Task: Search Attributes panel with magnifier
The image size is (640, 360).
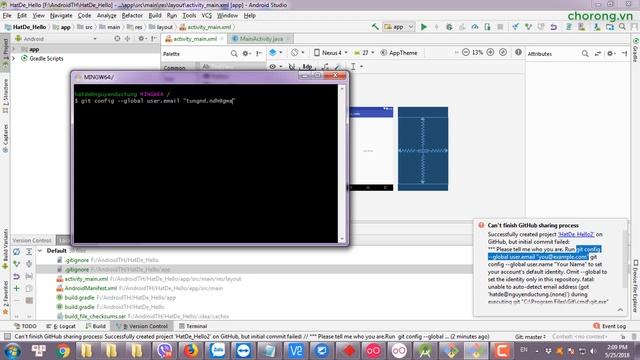Action: [x=585, y=53]
